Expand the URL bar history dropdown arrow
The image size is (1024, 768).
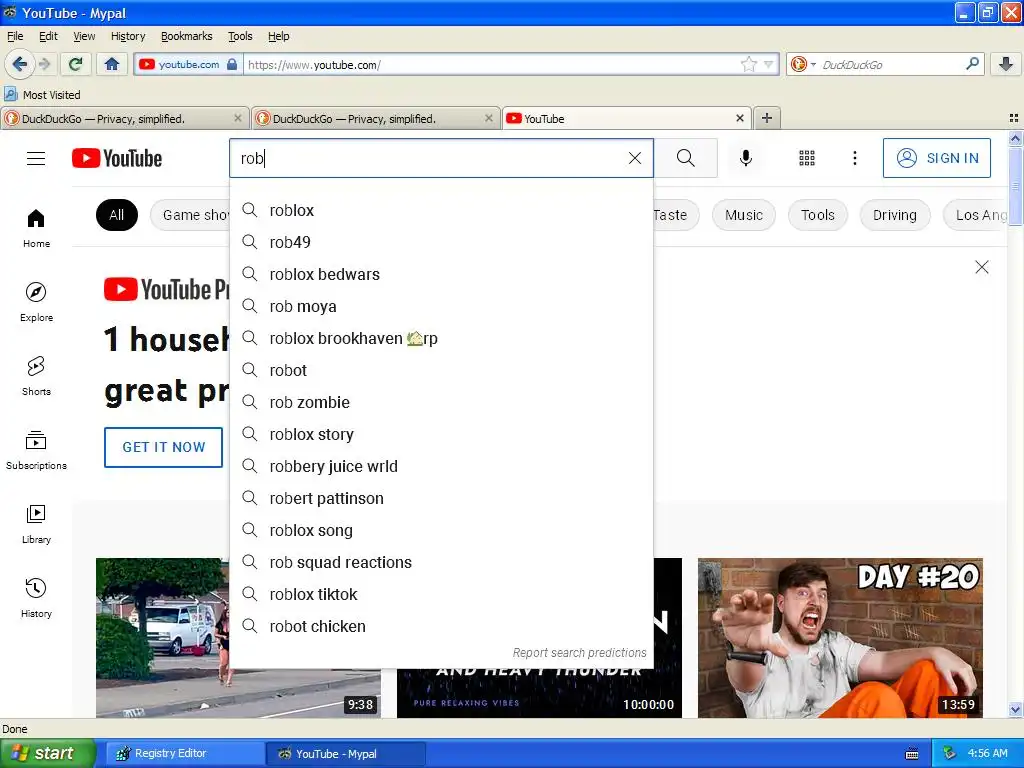(769, 64)
